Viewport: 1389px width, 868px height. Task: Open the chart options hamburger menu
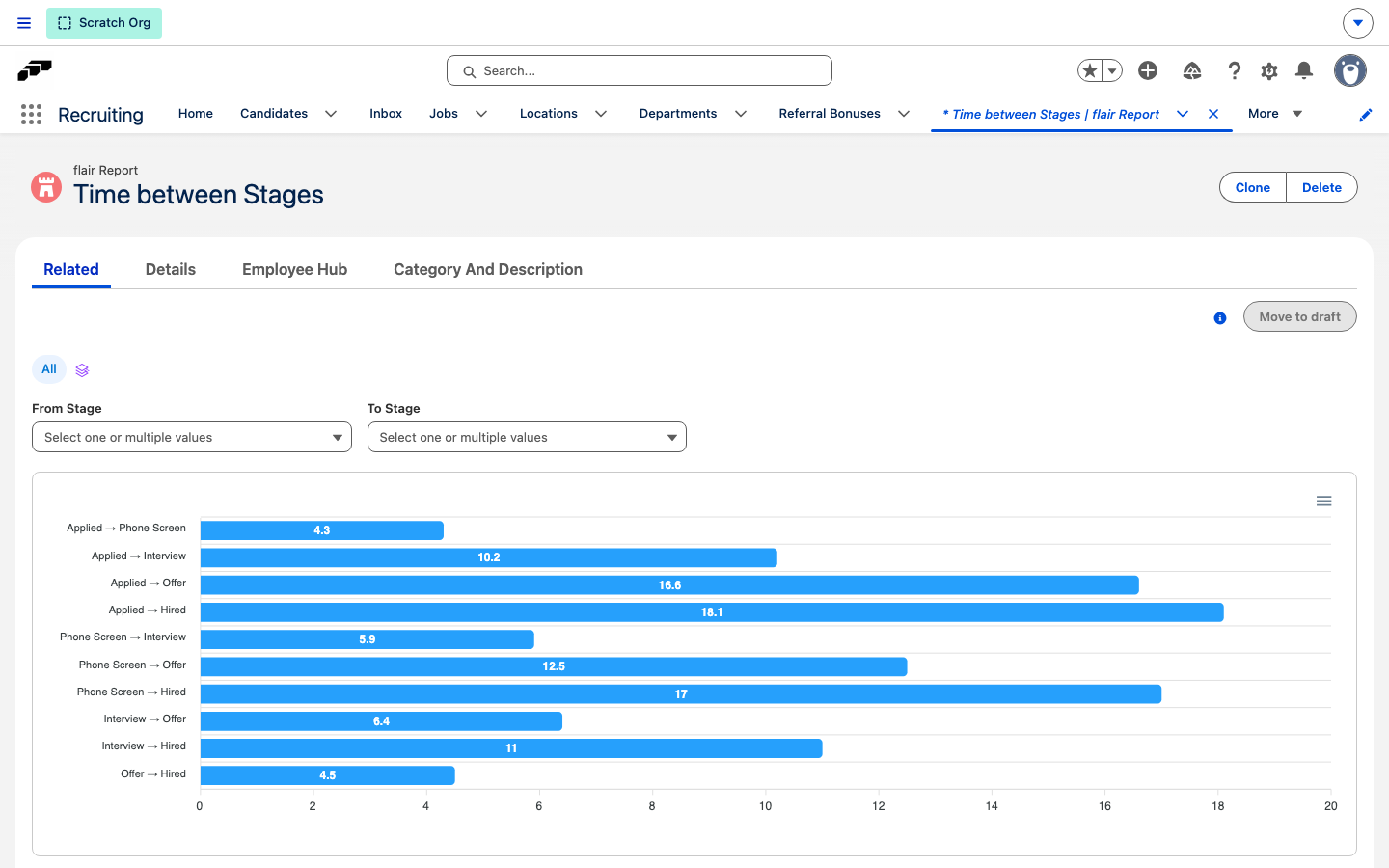[x=1323, y=501]
